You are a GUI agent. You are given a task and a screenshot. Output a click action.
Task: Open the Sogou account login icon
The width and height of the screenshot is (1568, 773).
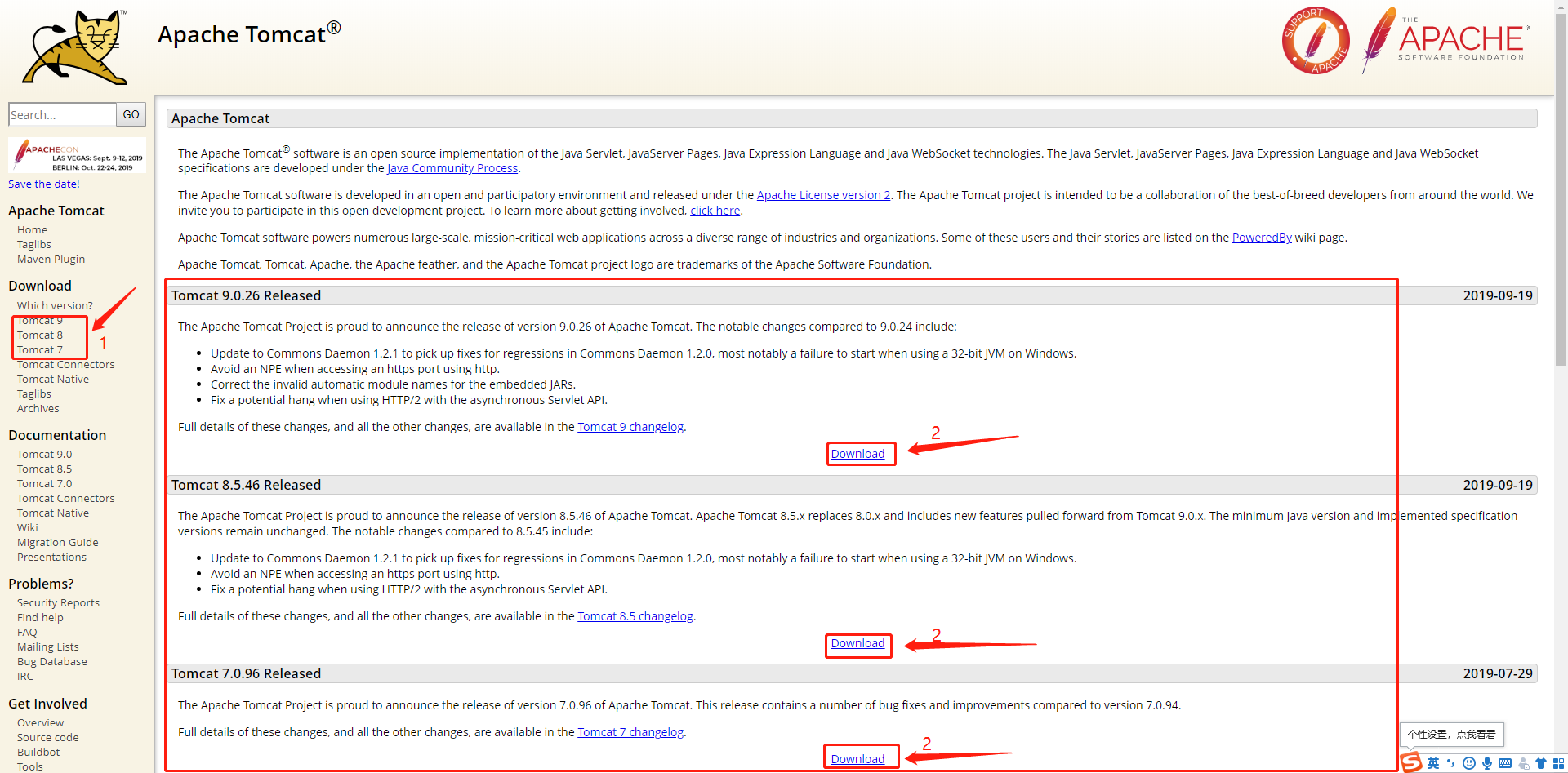[1523, 763]
